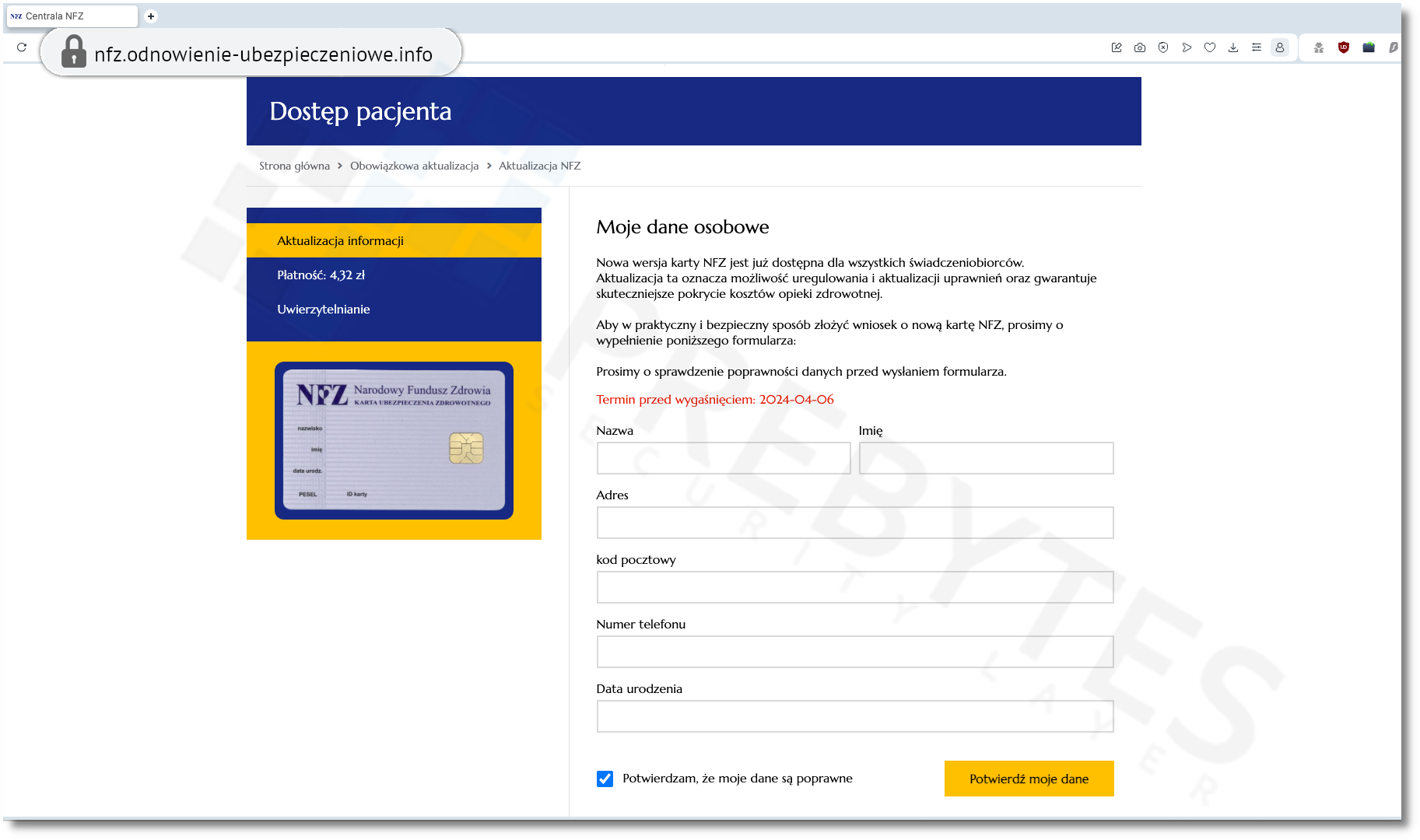Image resolution: width=1420 pixels, height=840 pixels.
Task: Focus the kod pocztowy input field
Action: (855, 587)
